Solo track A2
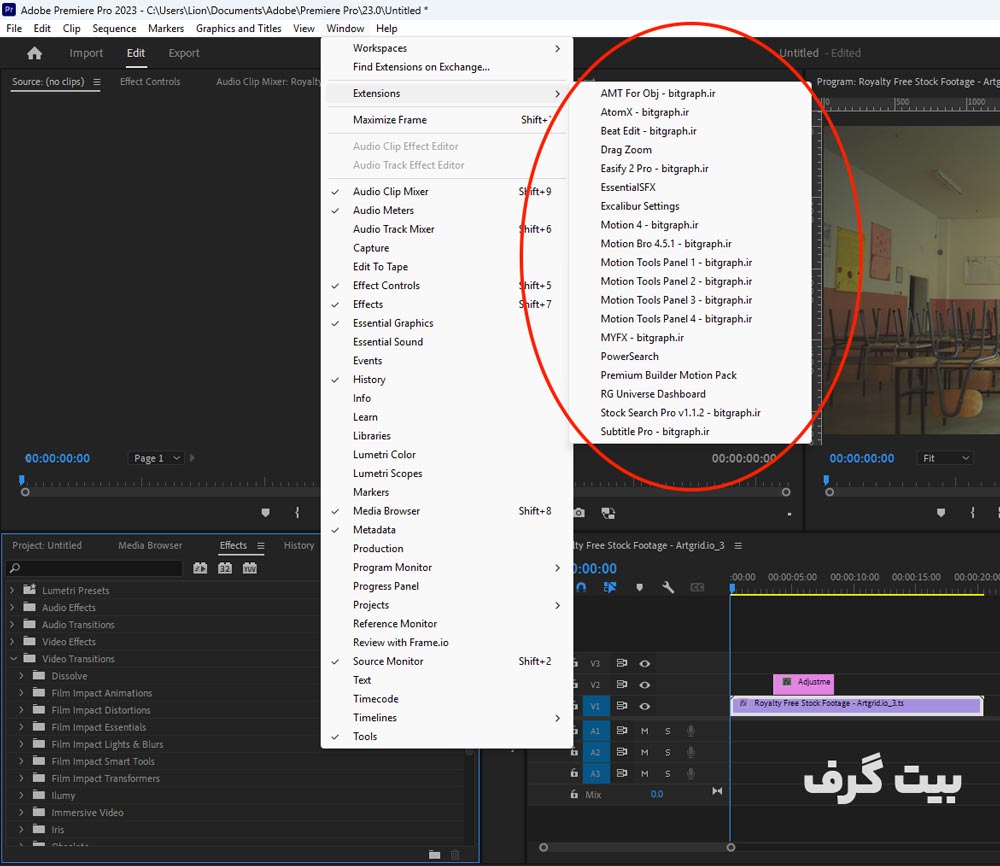The width and height of the screenshot is (1000, 866). click(668, 752)
